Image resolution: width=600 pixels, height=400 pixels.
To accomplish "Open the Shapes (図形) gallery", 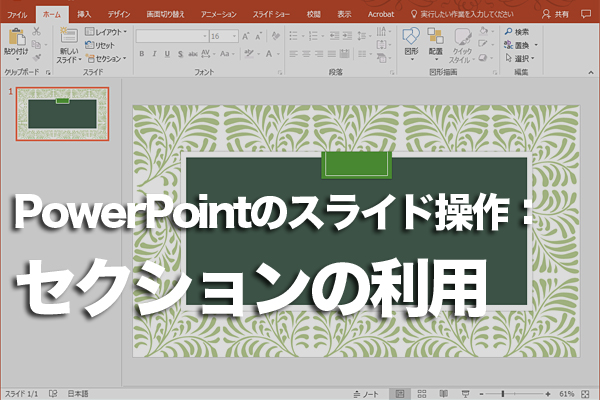I will [411, 44].
